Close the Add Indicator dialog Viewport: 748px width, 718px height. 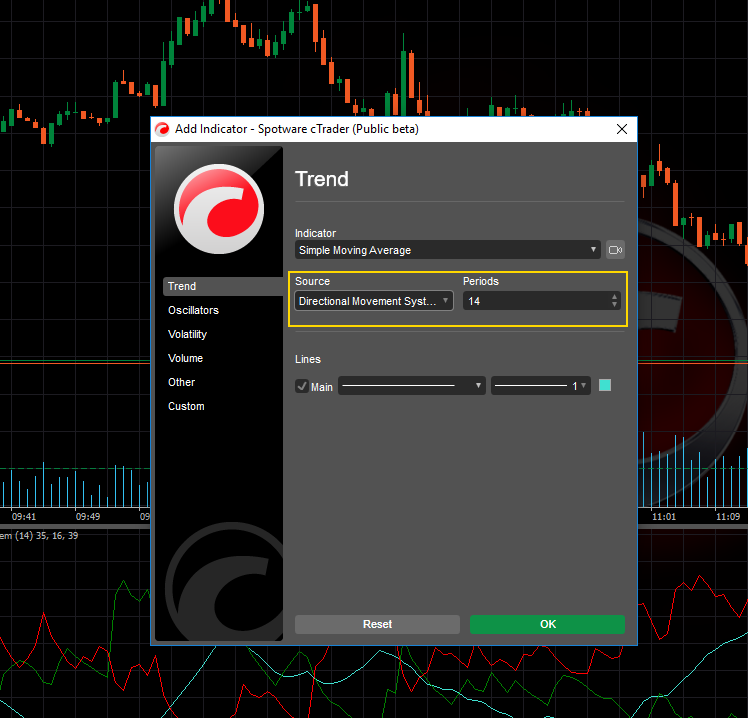tap(622, 129)
